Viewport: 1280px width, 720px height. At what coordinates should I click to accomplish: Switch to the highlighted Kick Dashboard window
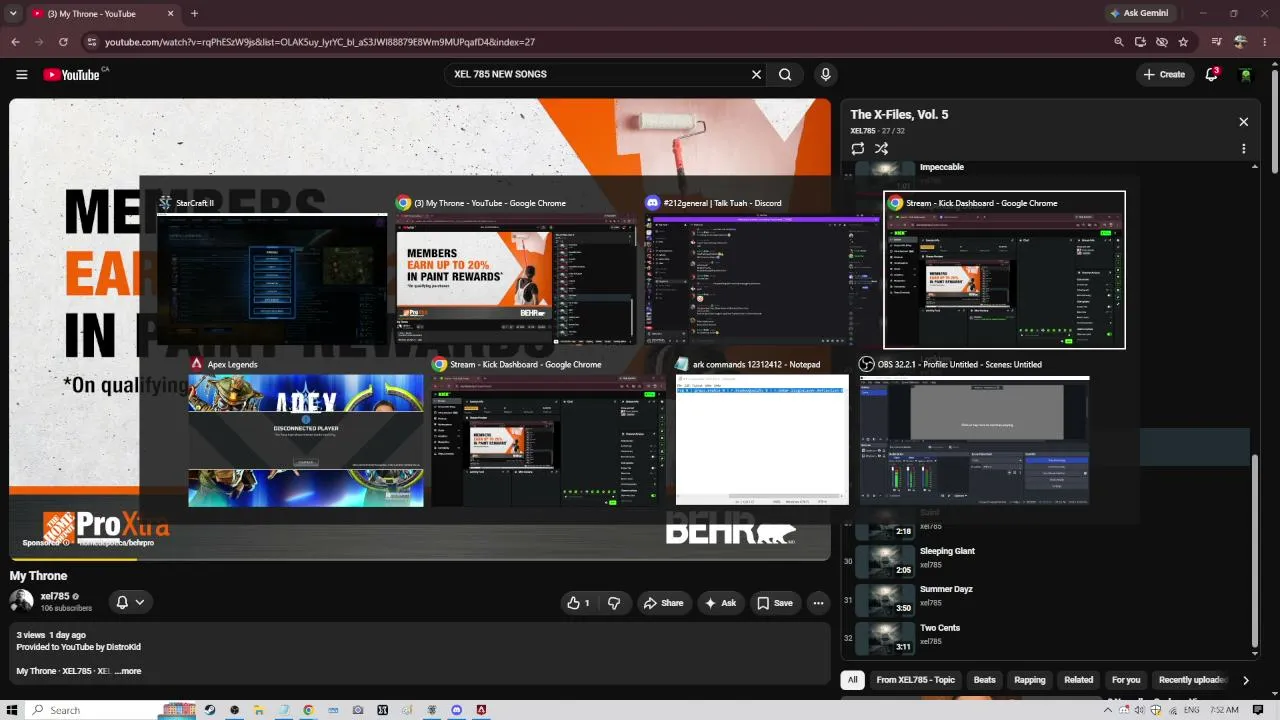1005,270
